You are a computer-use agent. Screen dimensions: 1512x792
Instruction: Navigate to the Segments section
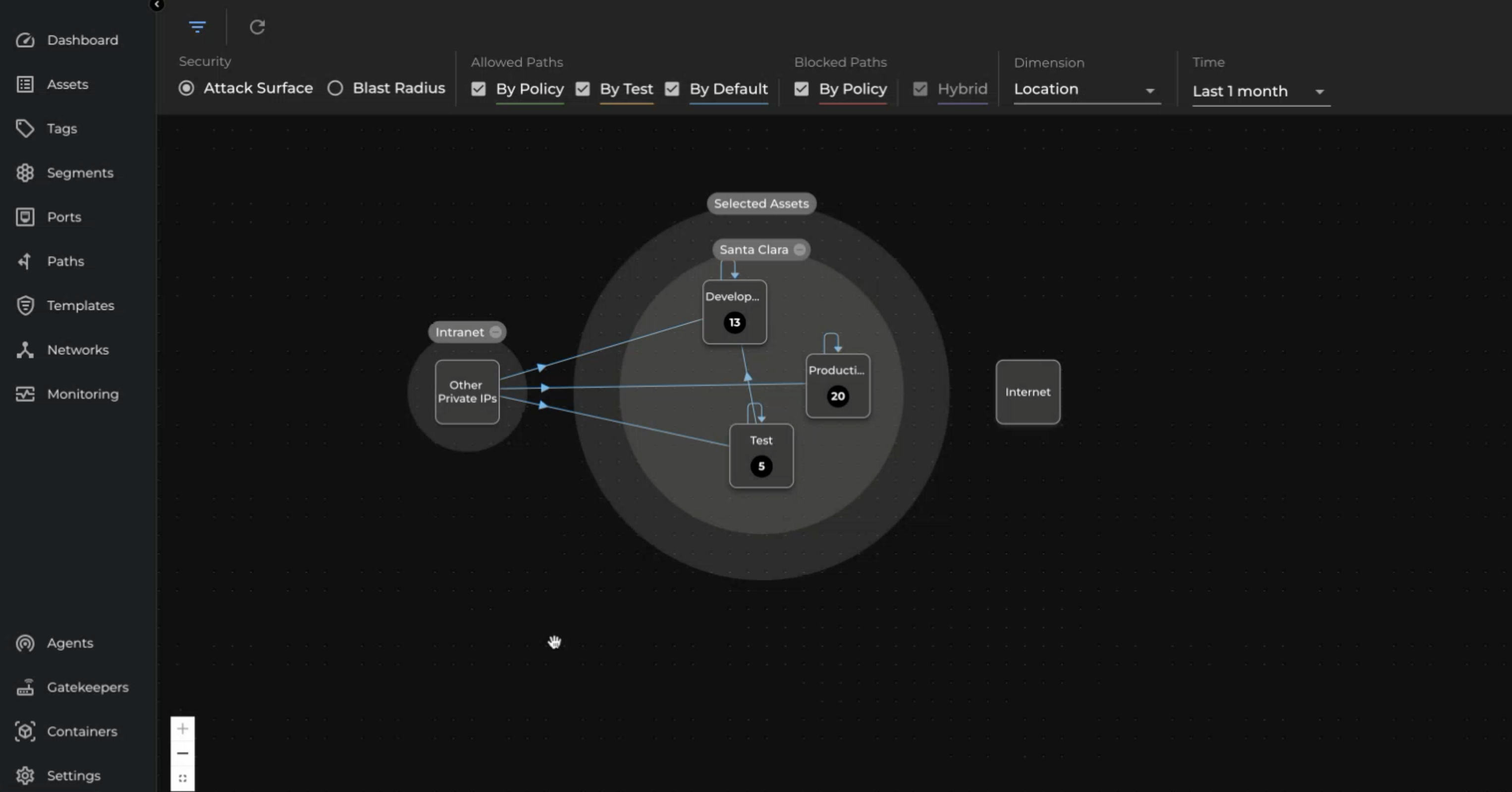pyautogui.click(x=80, y=172)
